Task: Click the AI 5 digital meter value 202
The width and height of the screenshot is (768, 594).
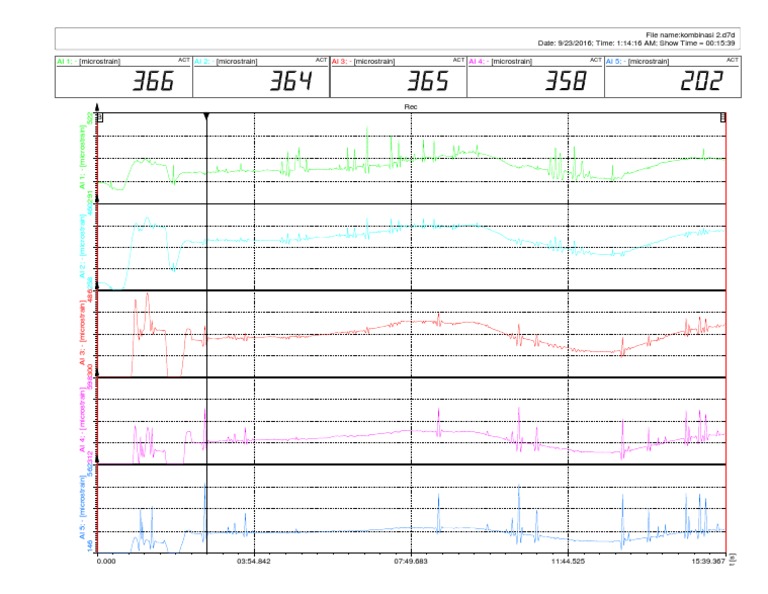Action: tap(702, 81)
